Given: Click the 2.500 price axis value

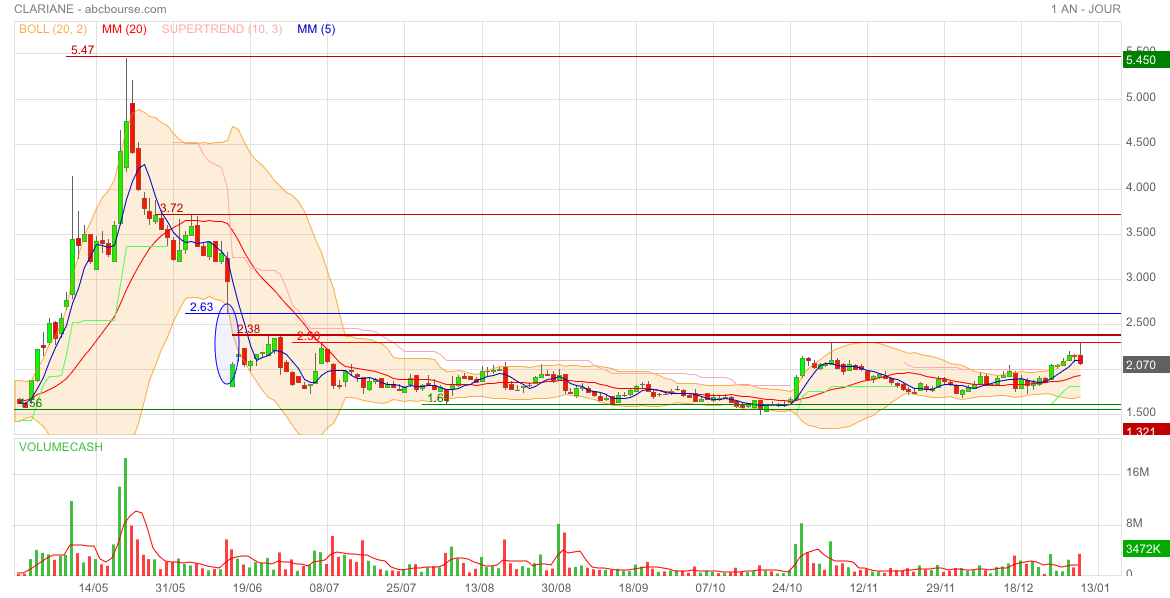Looking at the screenshot, I should 1140,323.
